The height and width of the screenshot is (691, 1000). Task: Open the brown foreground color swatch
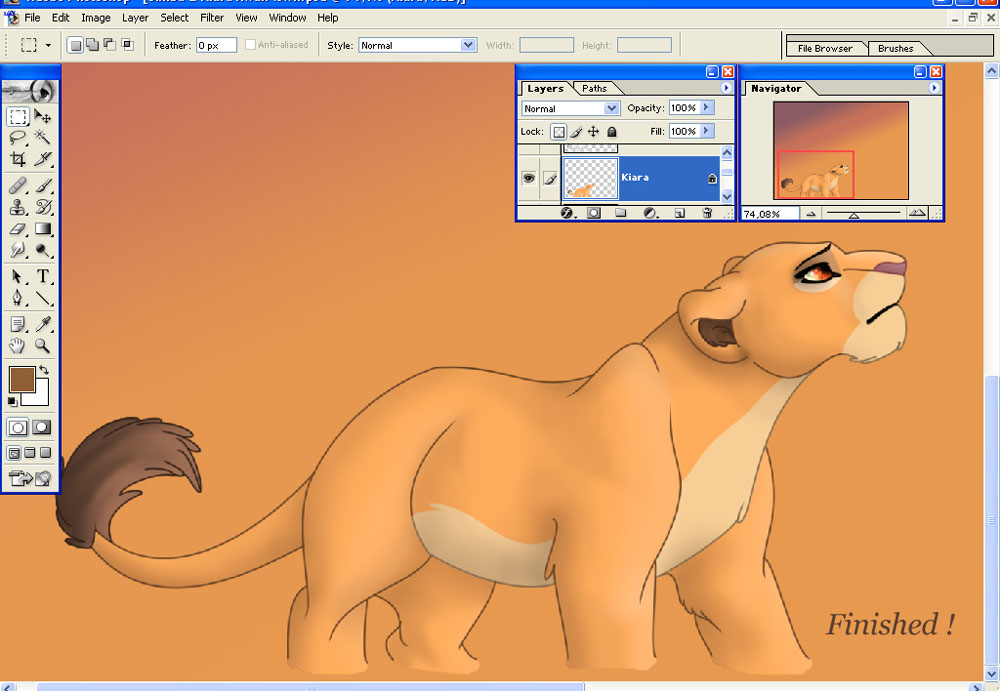click(x=22, y=379)
